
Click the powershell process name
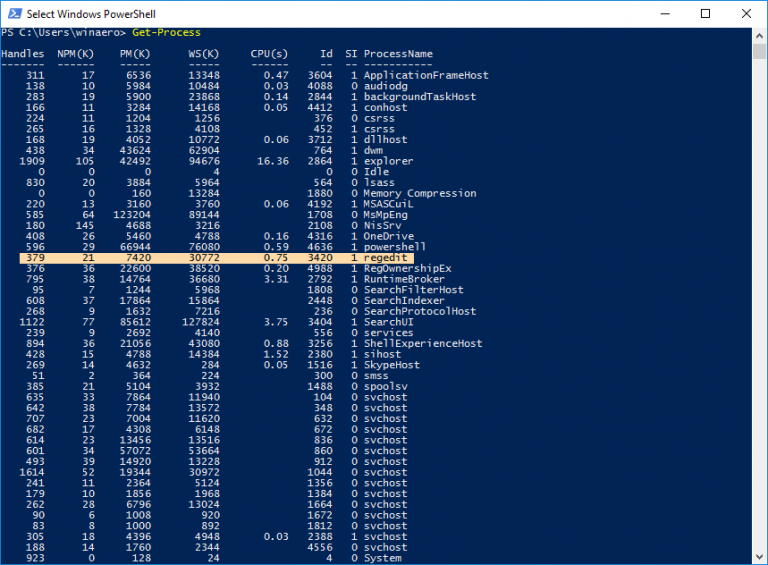point(394,247)
